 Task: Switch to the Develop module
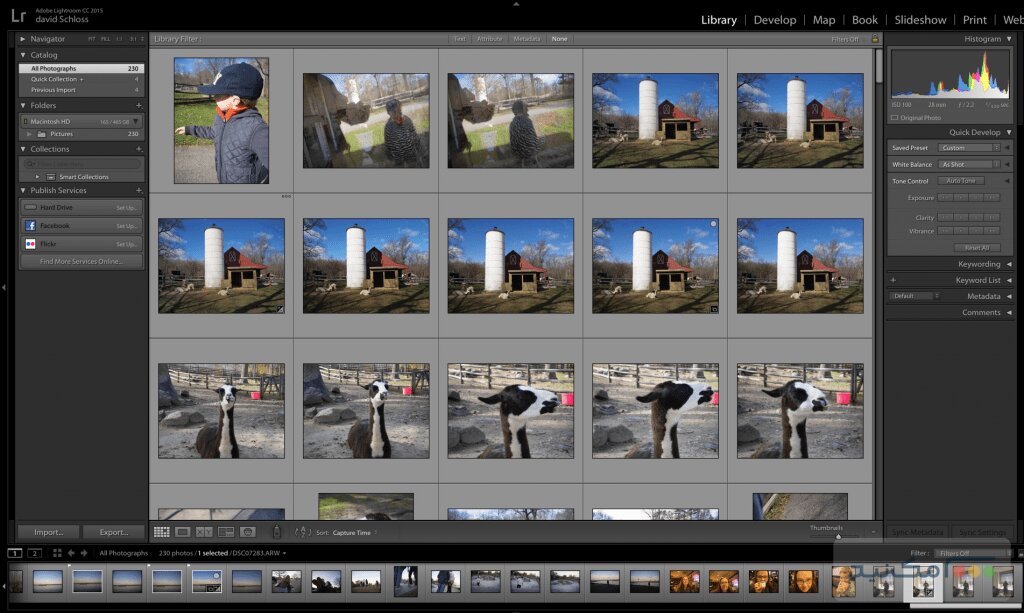[x=775, y=19]
